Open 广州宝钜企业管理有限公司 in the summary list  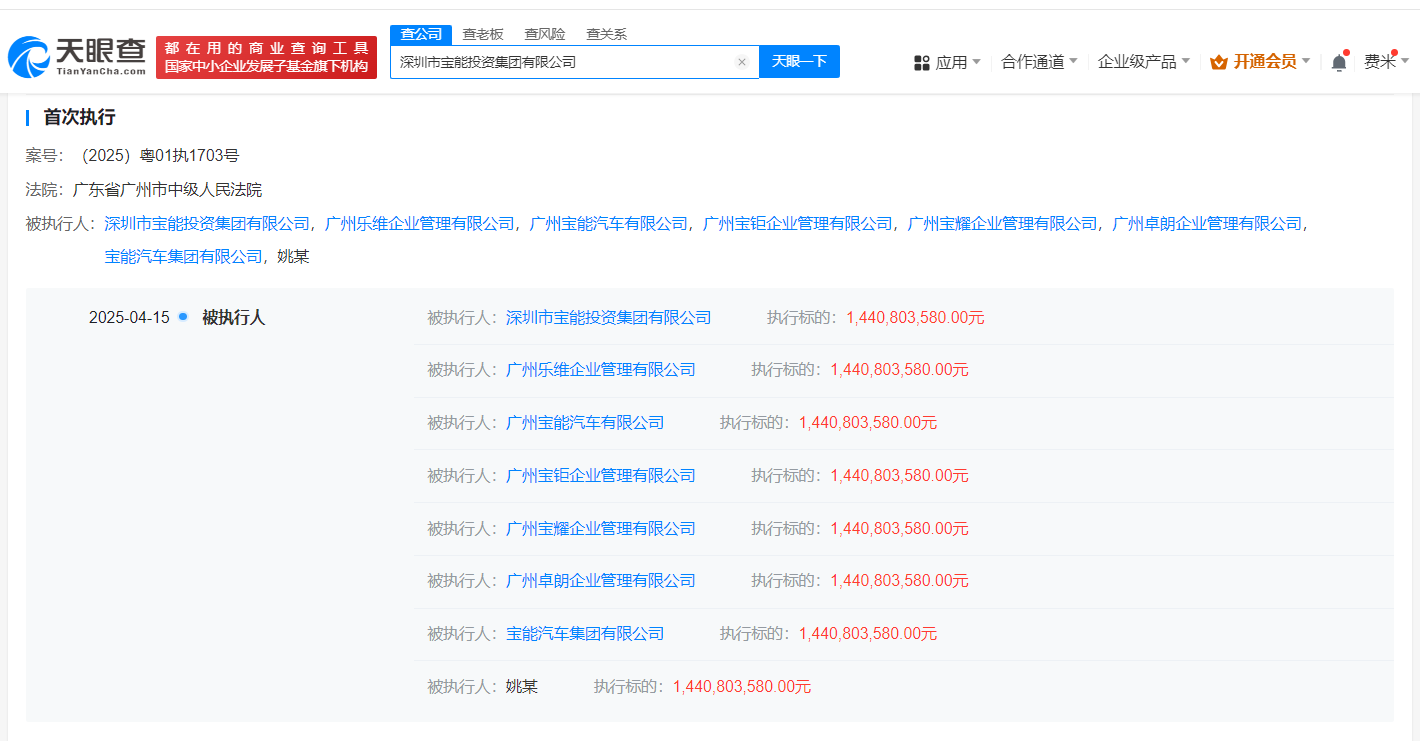[x=798, y=224]
